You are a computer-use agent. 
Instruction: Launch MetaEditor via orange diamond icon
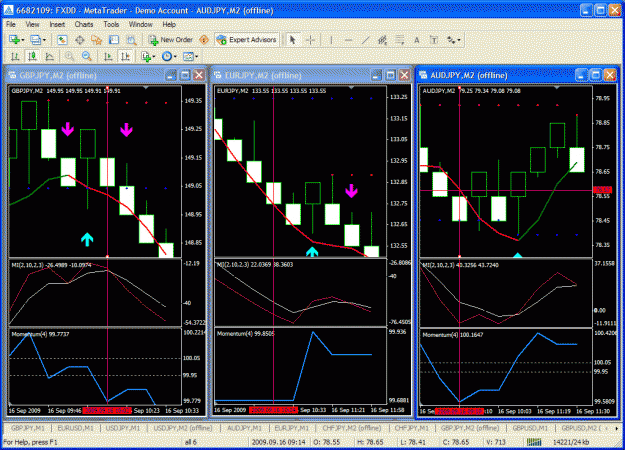click(x=204, y=40)
